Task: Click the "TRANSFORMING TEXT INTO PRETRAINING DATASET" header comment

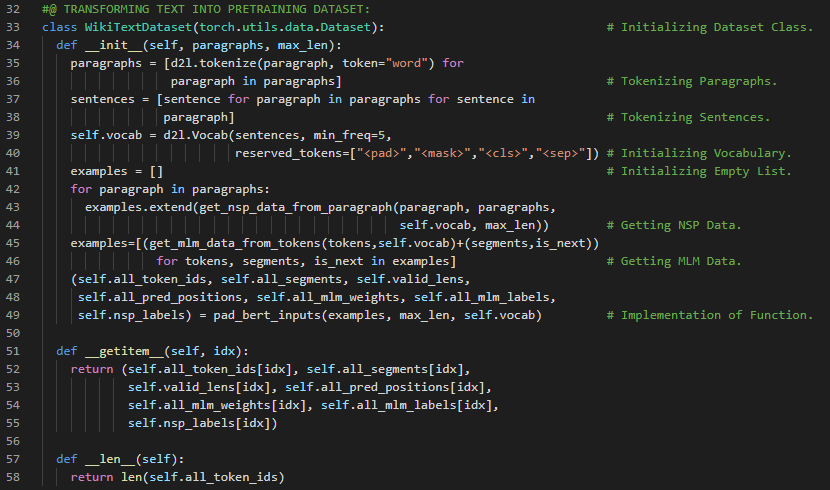Action: click(206, 9)
